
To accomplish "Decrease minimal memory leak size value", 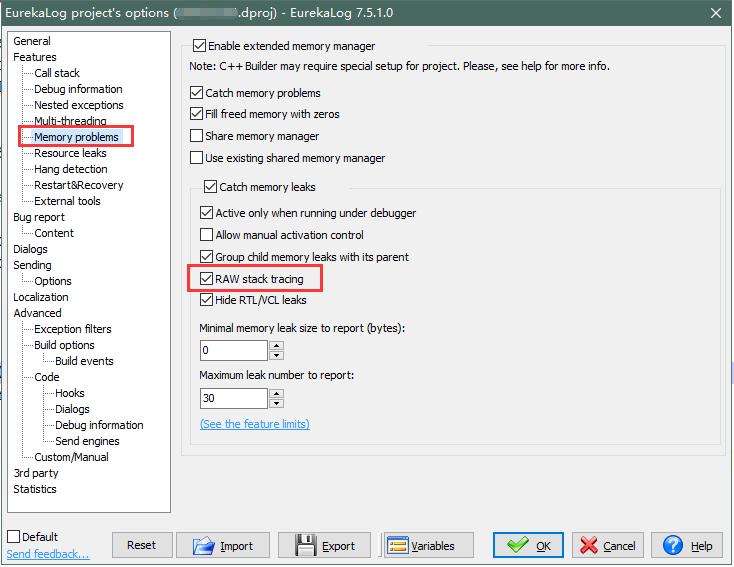I will (x=277, y=355).
